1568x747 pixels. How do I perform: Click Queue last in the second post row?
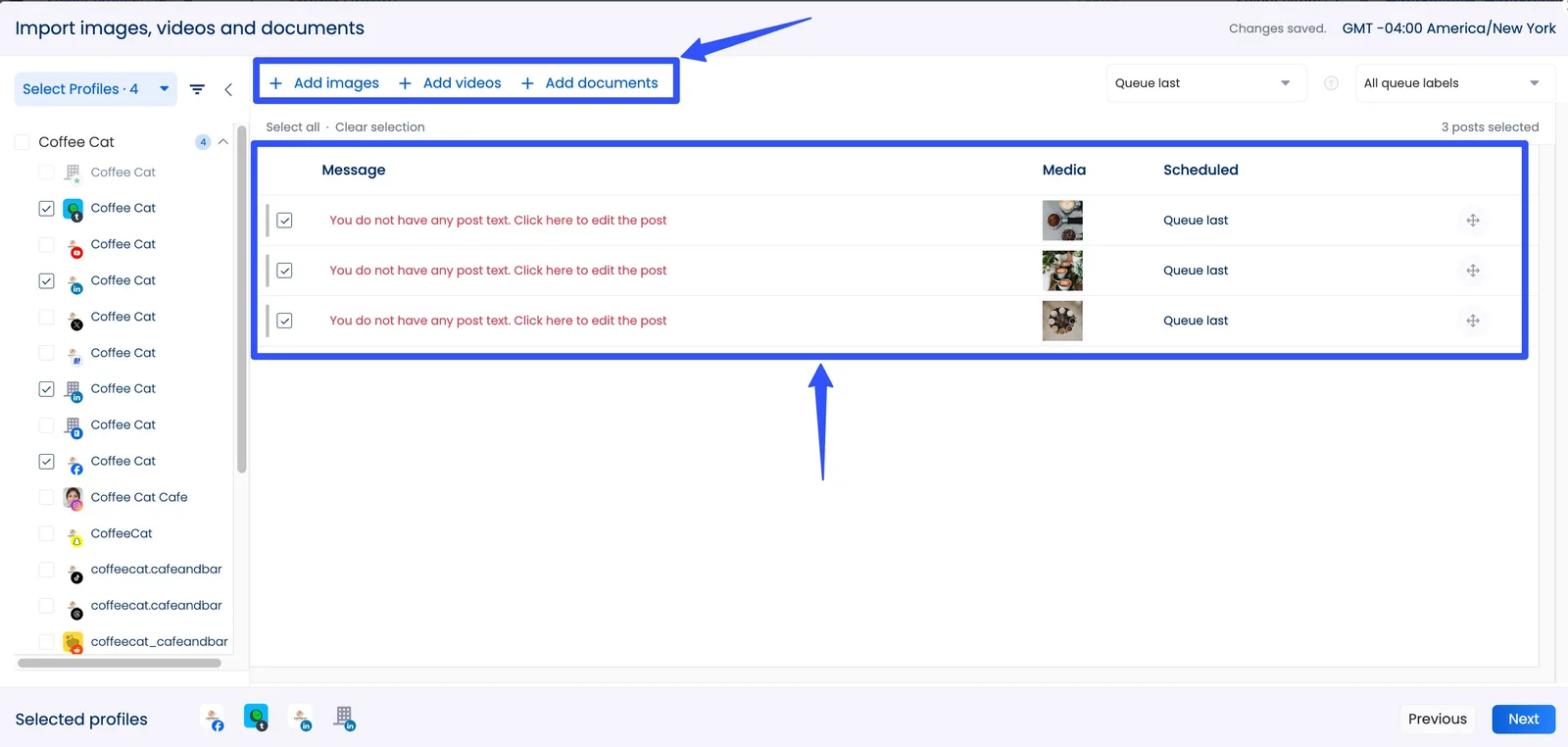click(x=1196, y=271)
